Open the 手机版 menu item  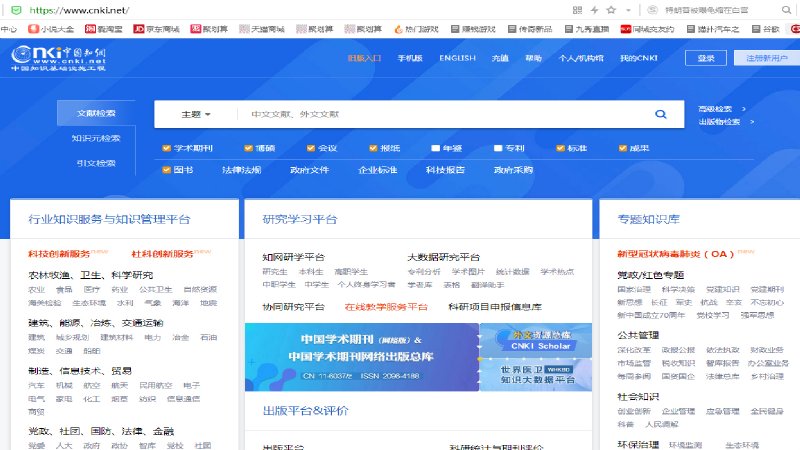point(410,58)
